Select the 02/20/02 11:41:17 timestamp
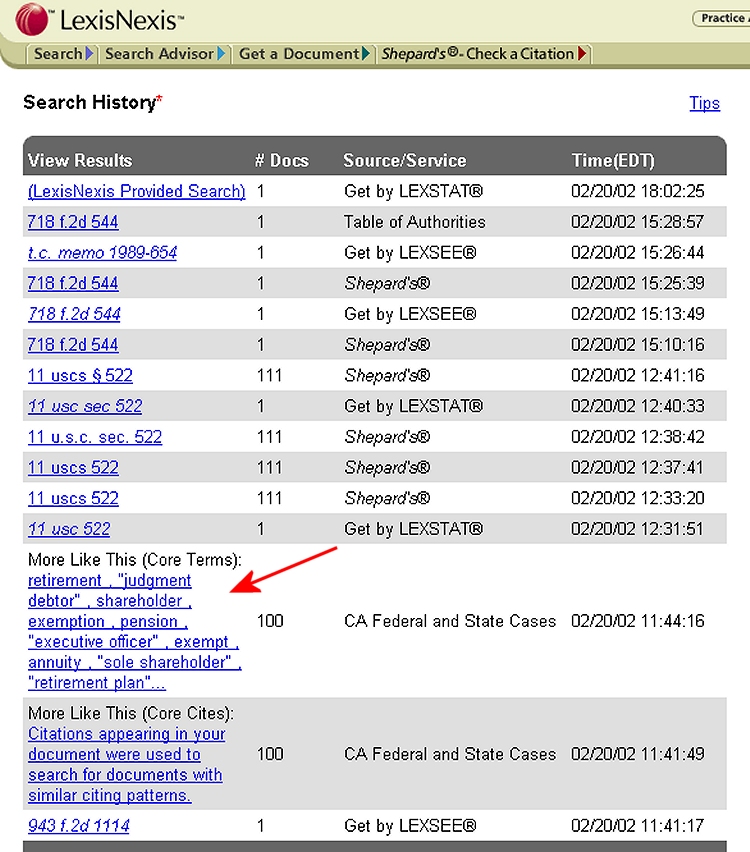 (638, 826)
